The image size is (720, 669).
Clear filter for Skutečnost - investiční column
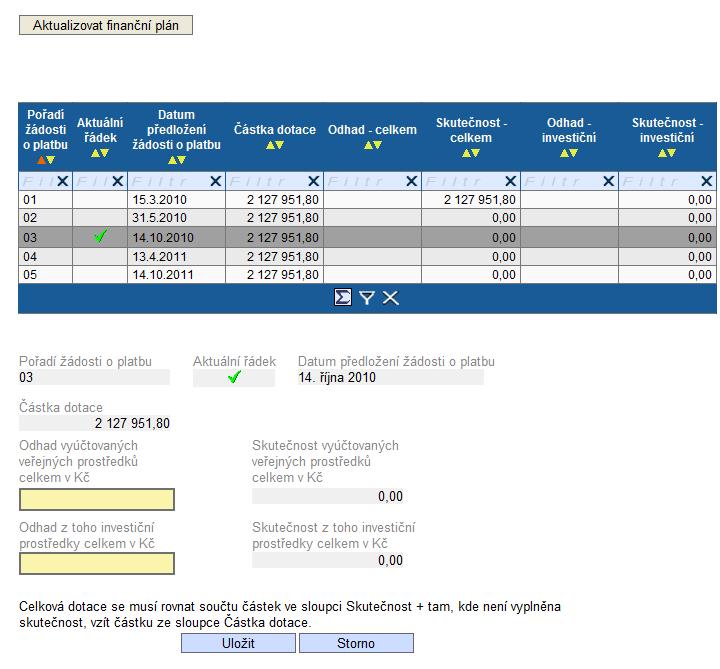point(707,181)
